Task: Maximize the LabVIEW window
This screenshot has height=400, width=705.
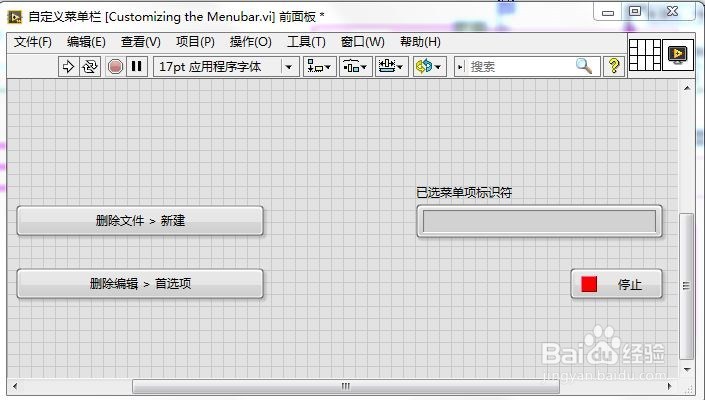Action: (635, 12)
